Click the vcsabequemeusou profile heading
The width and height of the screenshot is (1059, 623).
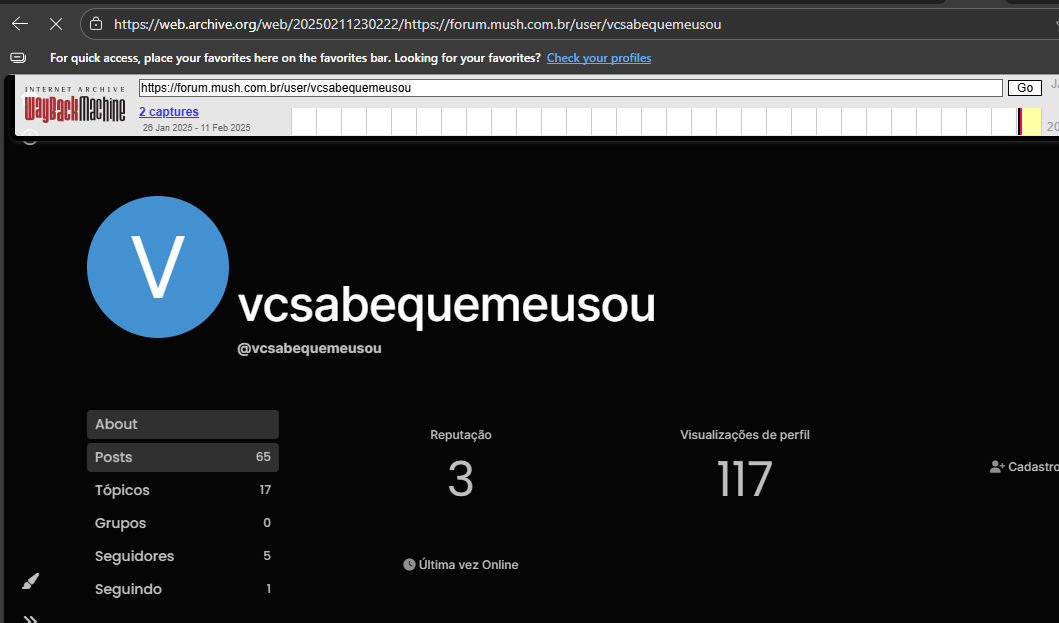pos(446,305)
